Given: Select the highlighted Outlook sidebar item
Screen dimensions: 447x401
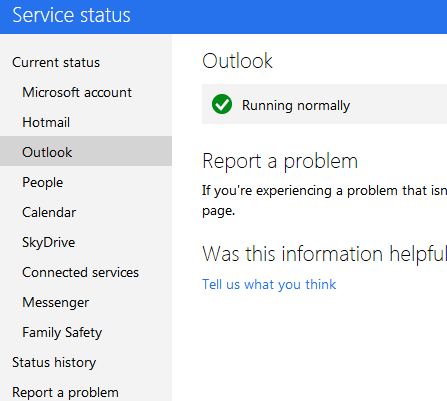Looking at the screenshot, I should click(86, 151).
